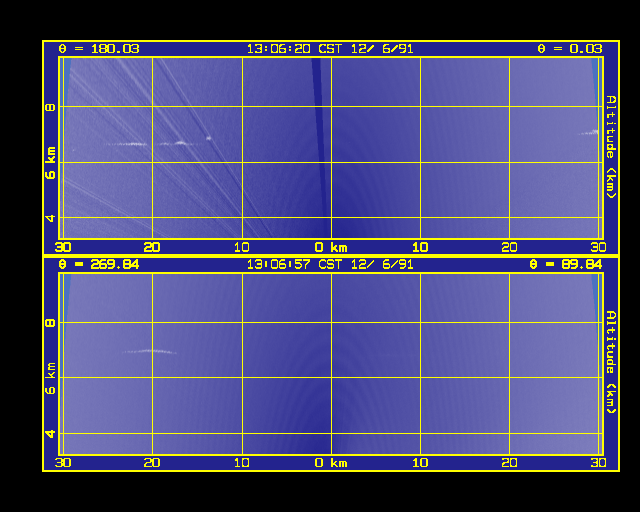Click the upper panel's 20 label on θ=0.03 side
Screen dimensions: 640x512
pos(509,247)
